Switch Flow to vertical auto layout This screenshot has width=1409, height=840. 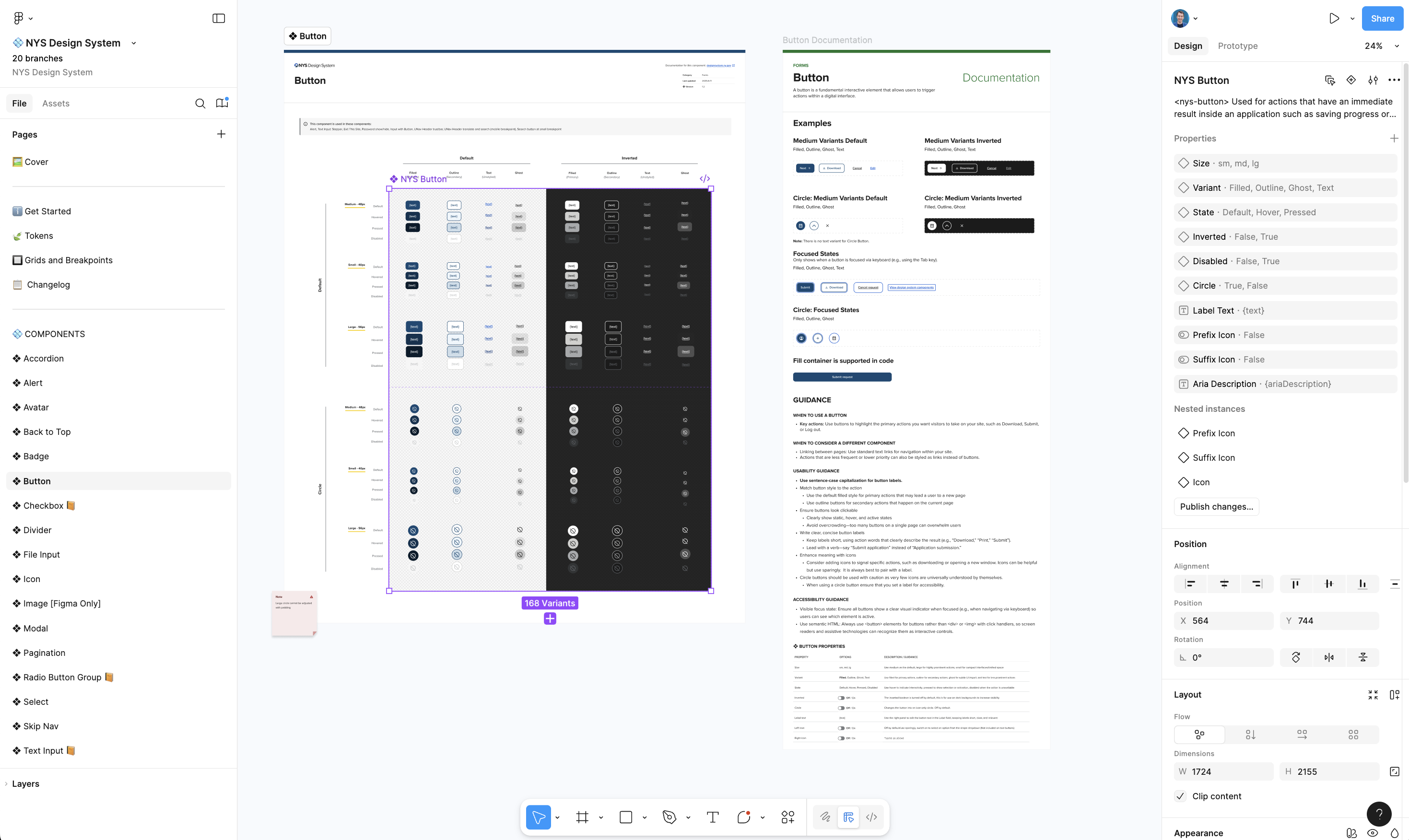pyautogui.click(x=1250, y=734)
